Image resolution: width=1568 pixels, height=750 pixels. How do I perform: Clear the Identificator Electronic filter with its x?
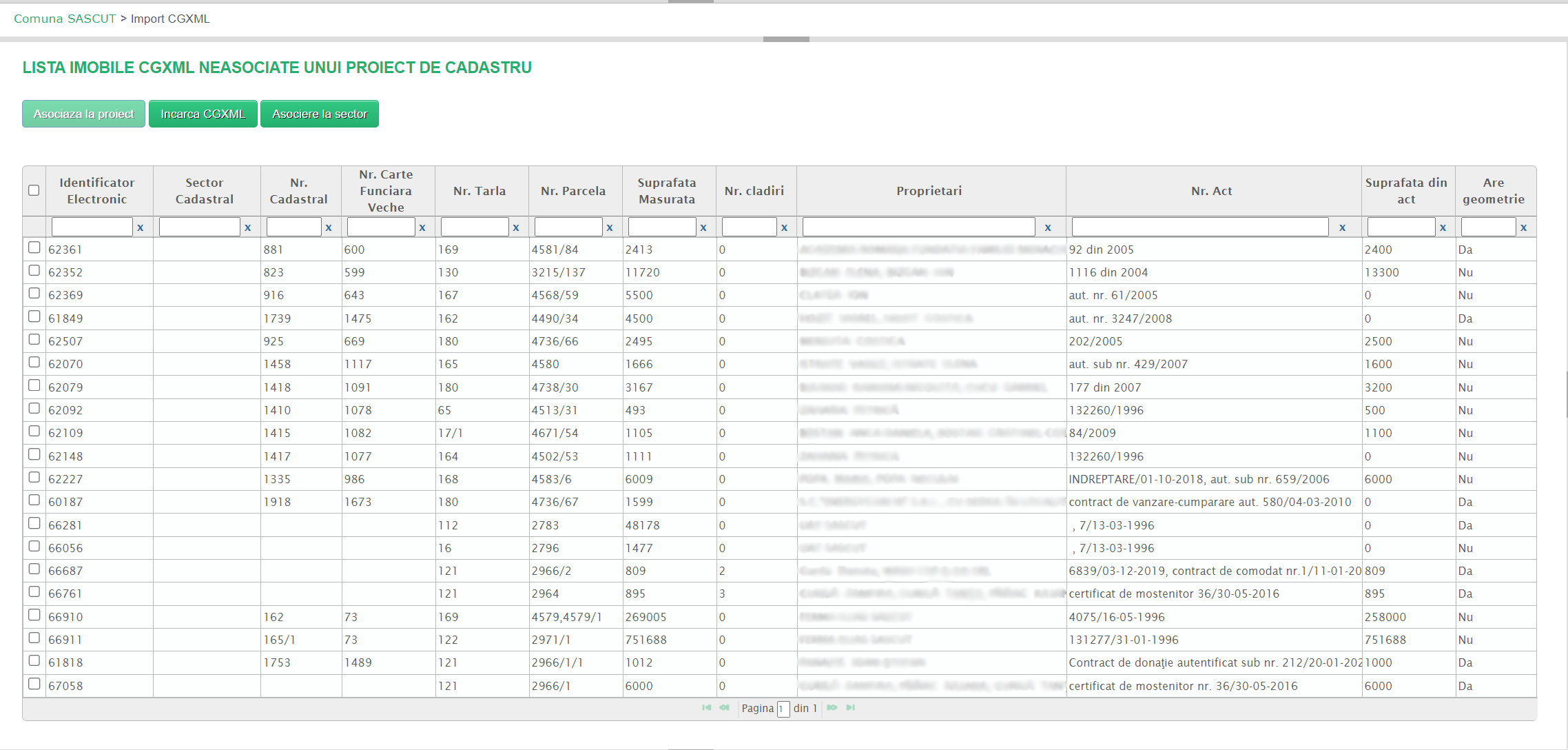click(x=141, y=227)
